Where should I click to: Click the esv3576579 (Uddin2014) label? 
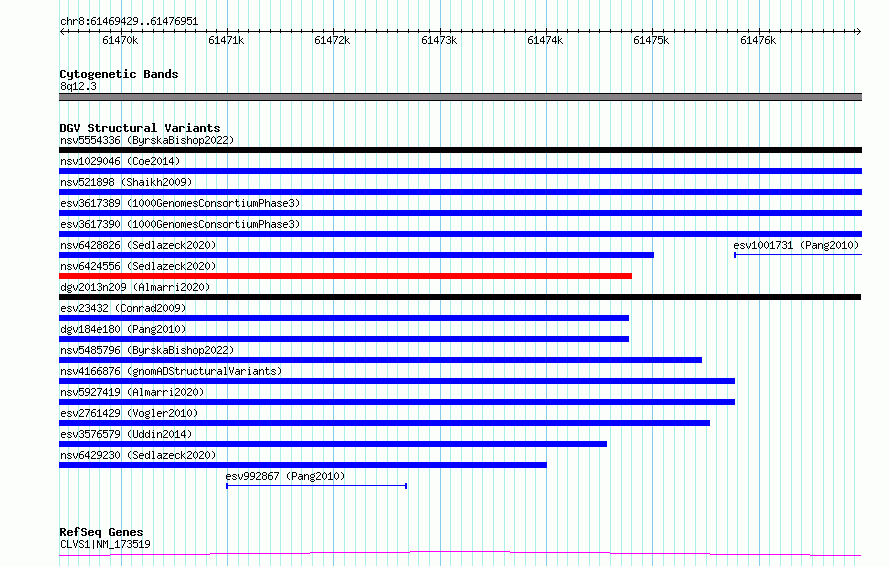[126, 434]
